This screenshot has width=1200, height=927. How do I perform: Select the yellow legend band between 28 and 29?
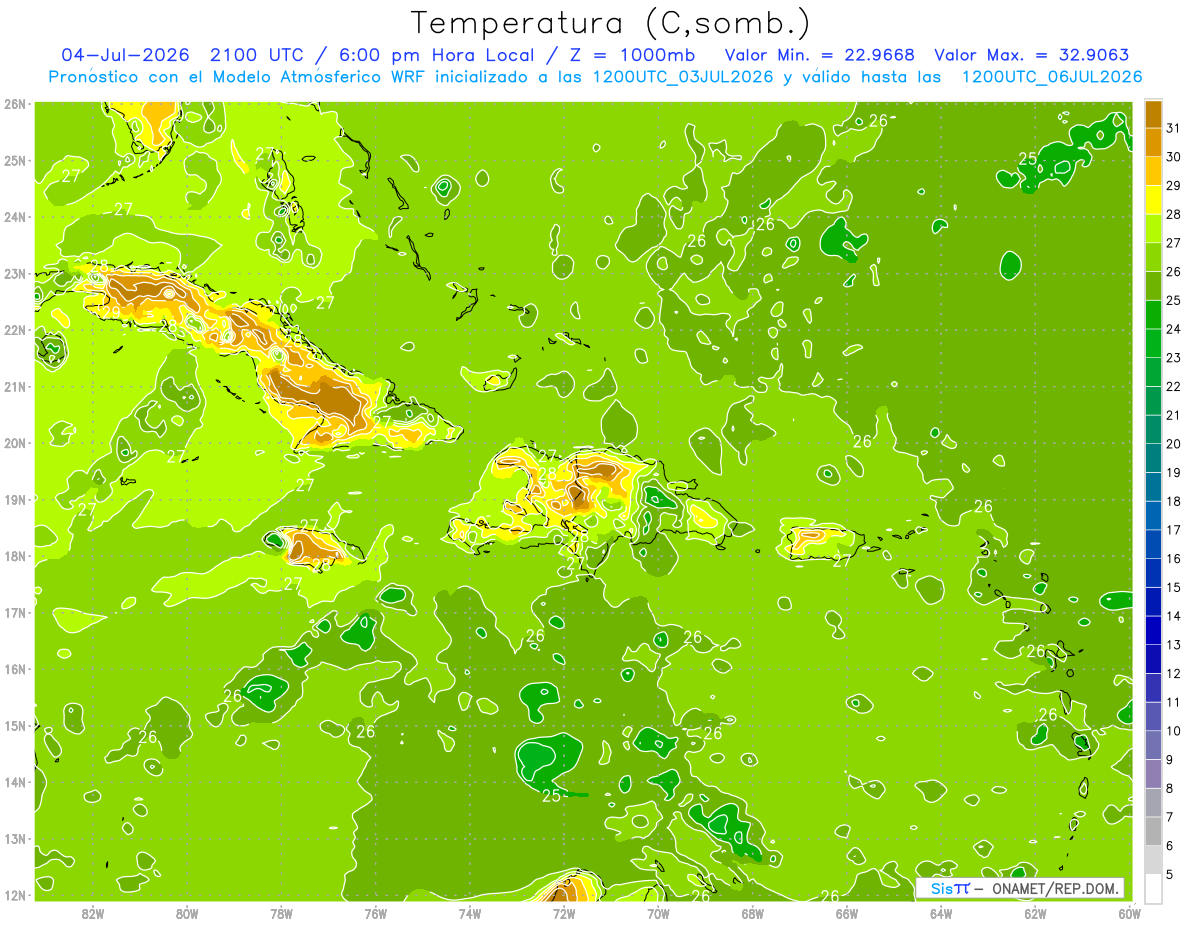(1153, 200)
